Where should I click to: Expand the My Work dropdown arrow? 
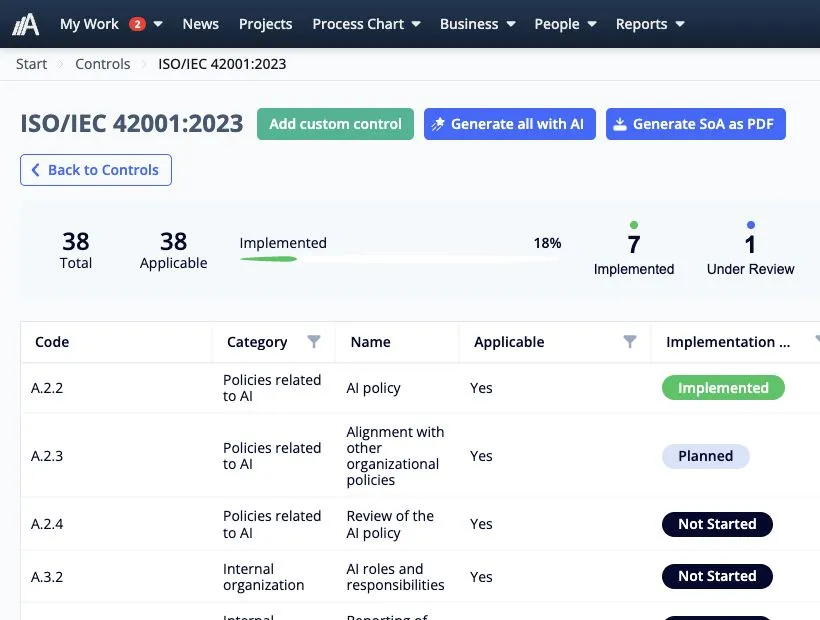click(157, 24)
